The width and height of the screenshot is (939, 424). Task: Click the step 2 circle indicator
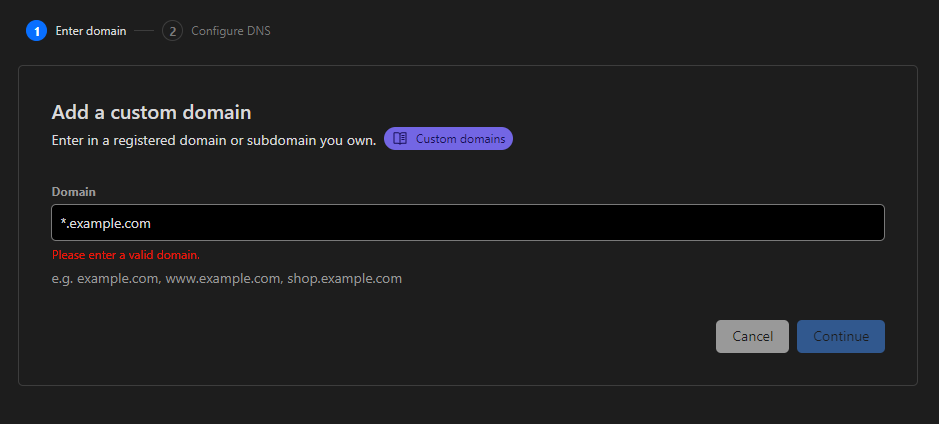tap(172, 31)
